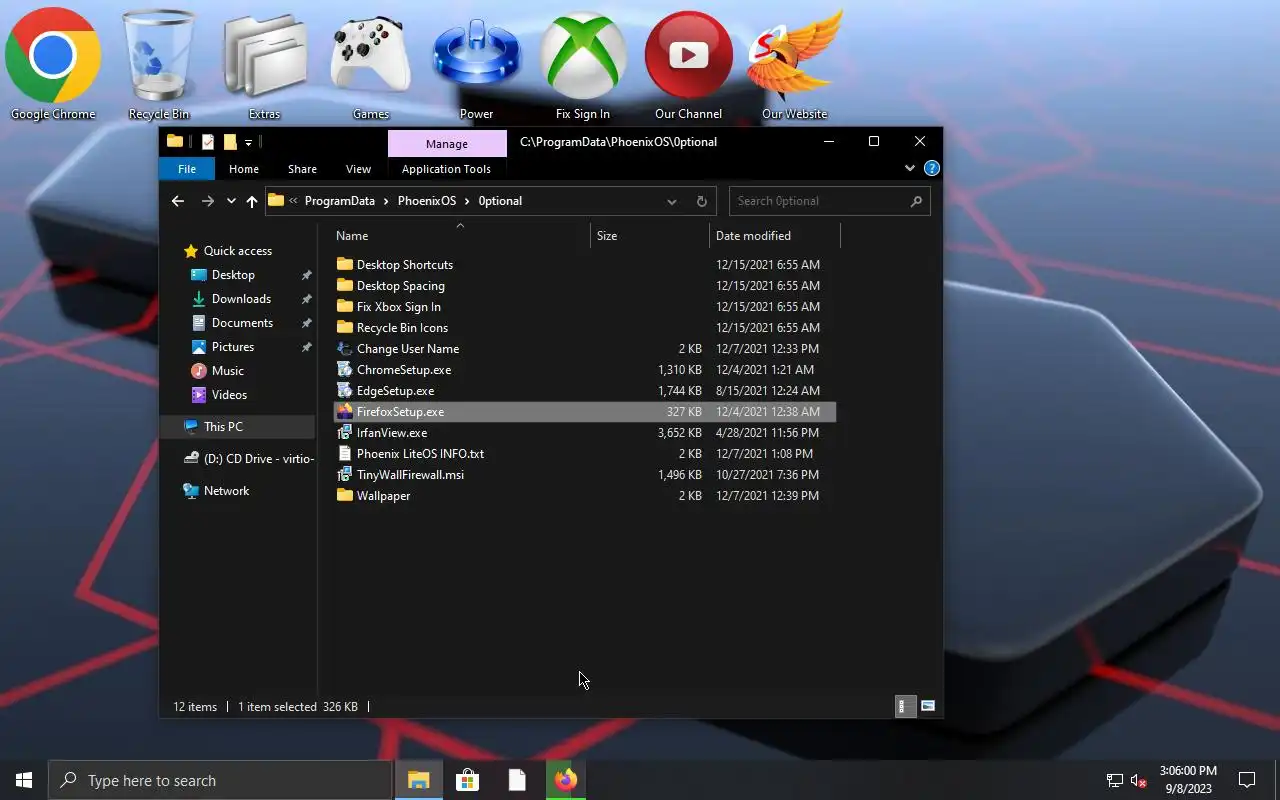Select the EdgeSetup.exe file

click(585, 391)
